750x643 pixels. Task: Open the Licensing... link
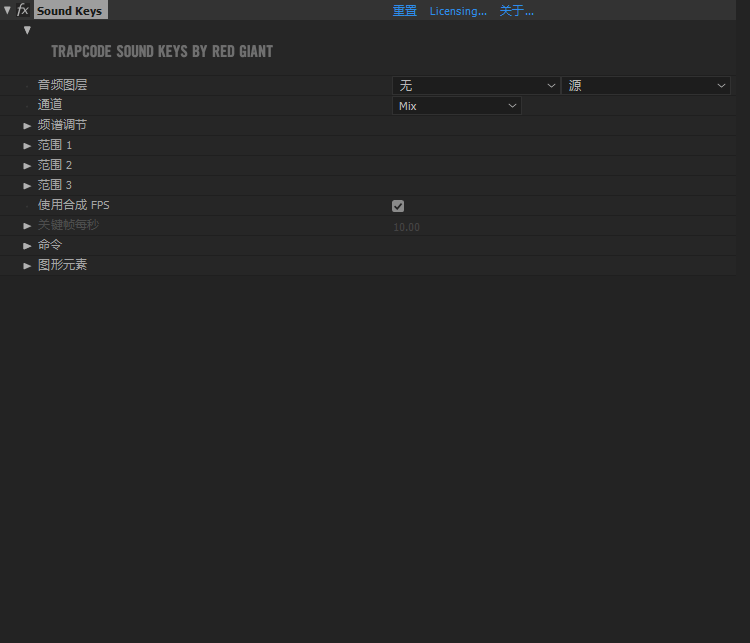pos(458,11)
